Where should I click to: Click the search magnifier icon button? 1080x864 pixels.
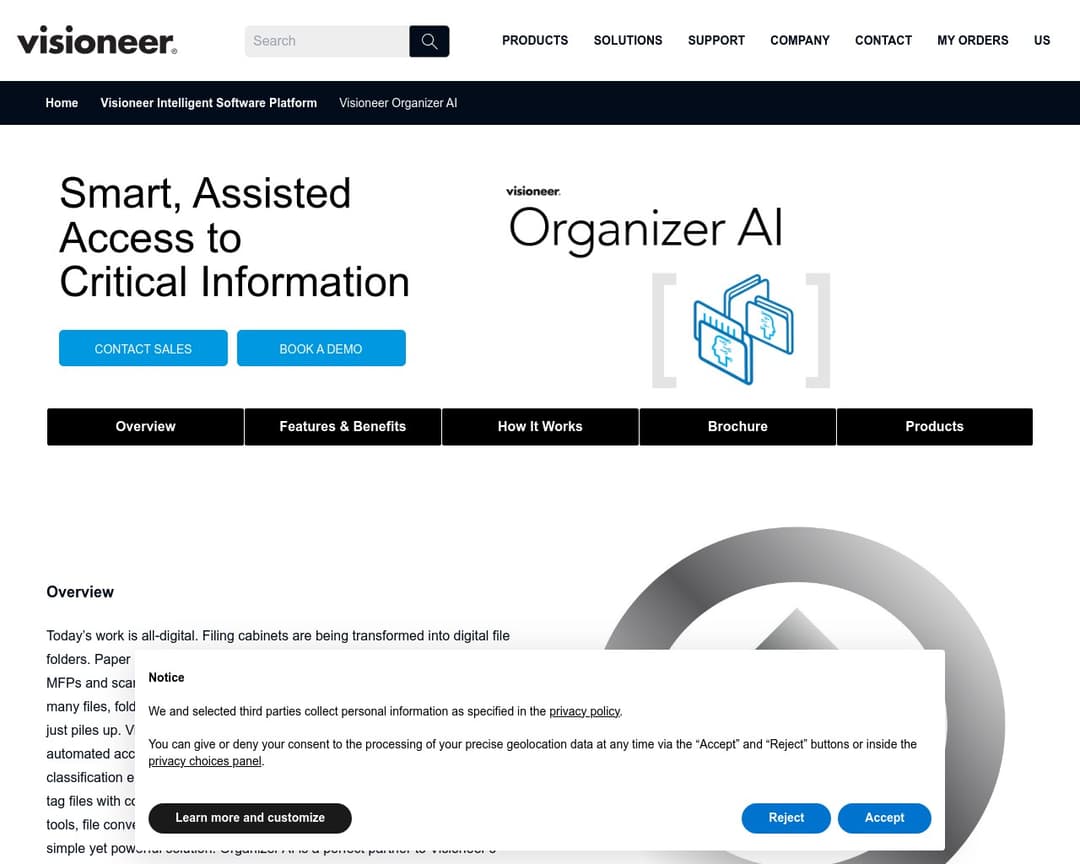429,41
